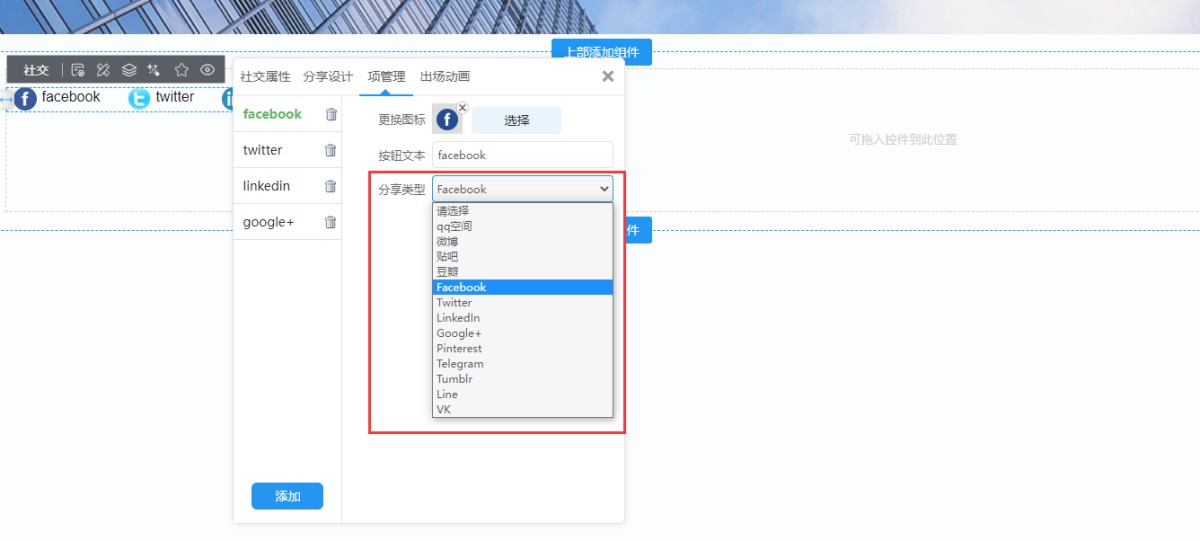Click the 可拖入控件到此位置 placeholder text

coord(903,140)
